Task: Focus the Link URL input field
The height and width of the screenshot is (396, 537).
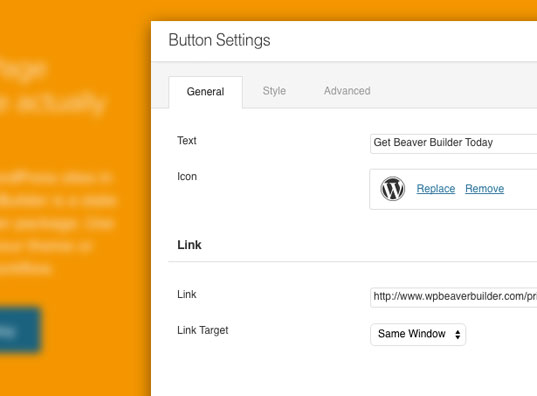Action: (x=453, y=297)
